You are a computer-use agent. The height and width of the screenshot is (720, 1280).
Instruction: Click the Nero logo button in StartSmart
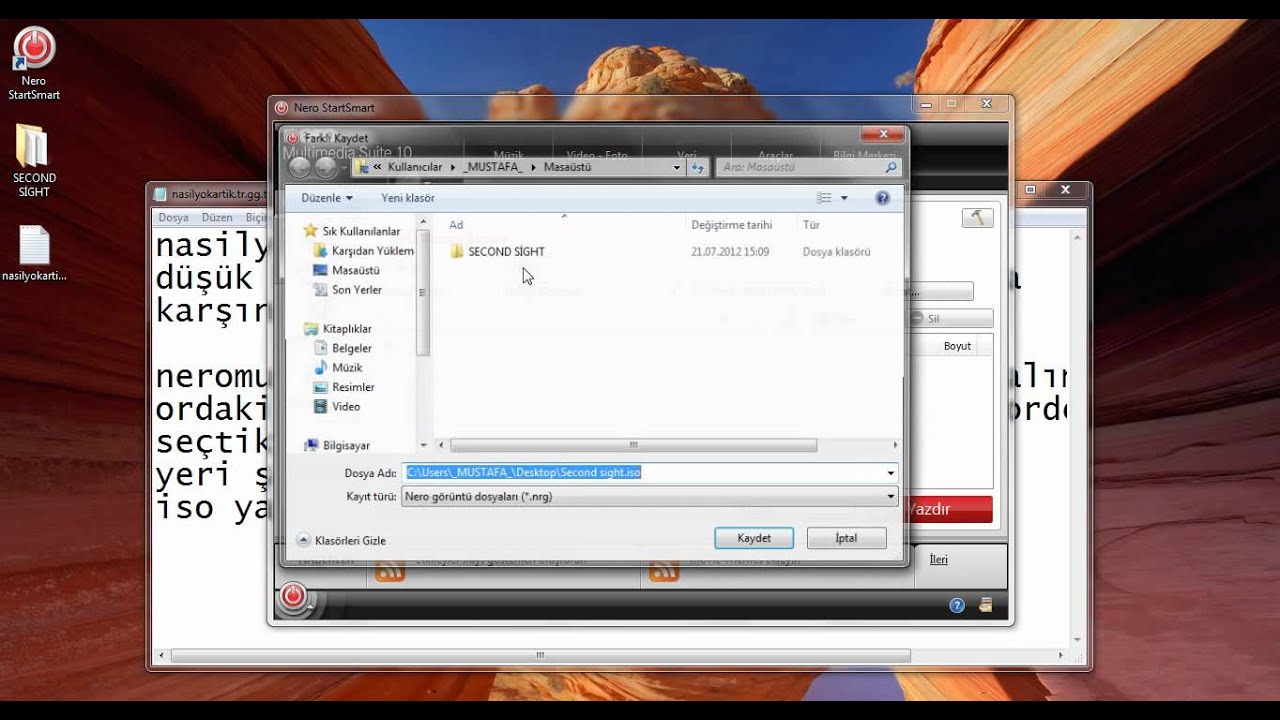[292, 597]
